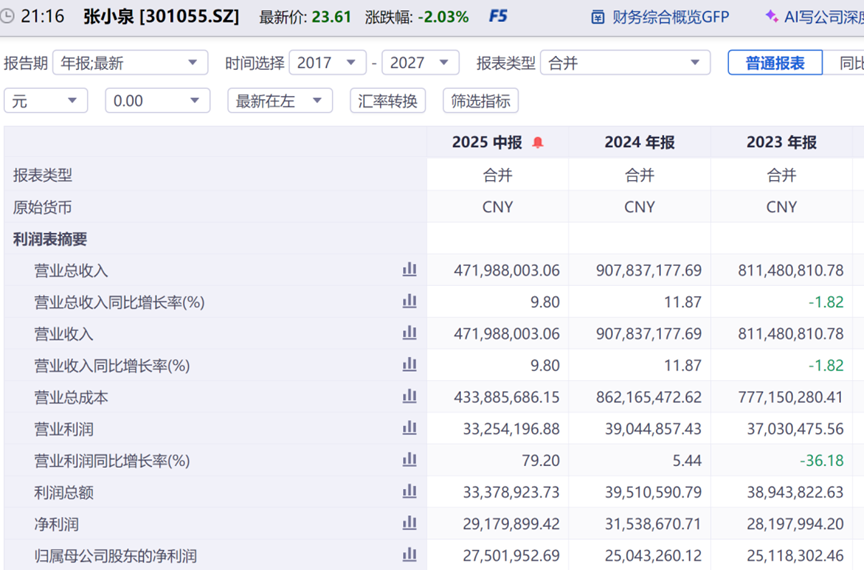The height and width of the screenshot is (570, 864).
Task: Open the 2017 start year dropdown
Action: point(327,63)
